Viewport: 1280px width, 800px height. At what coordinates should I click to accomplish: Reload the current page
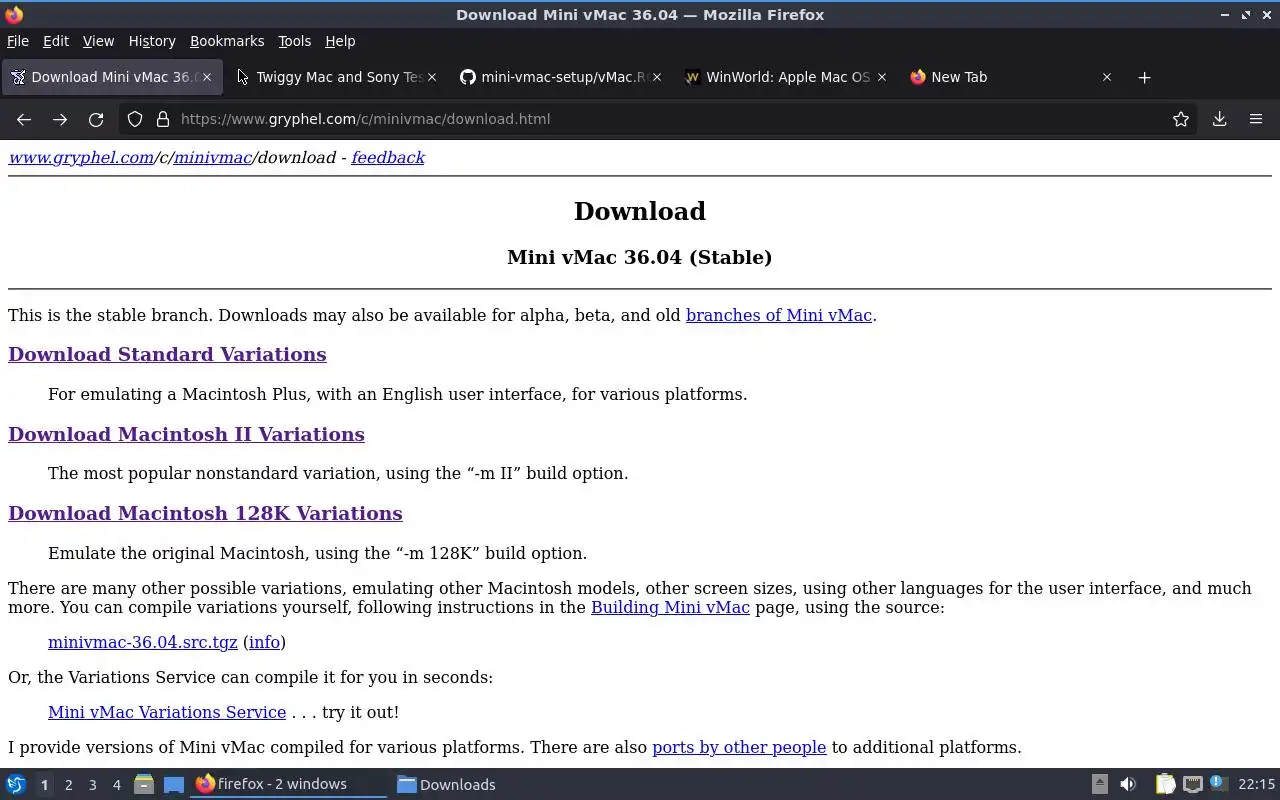click(x=96, y=119)
